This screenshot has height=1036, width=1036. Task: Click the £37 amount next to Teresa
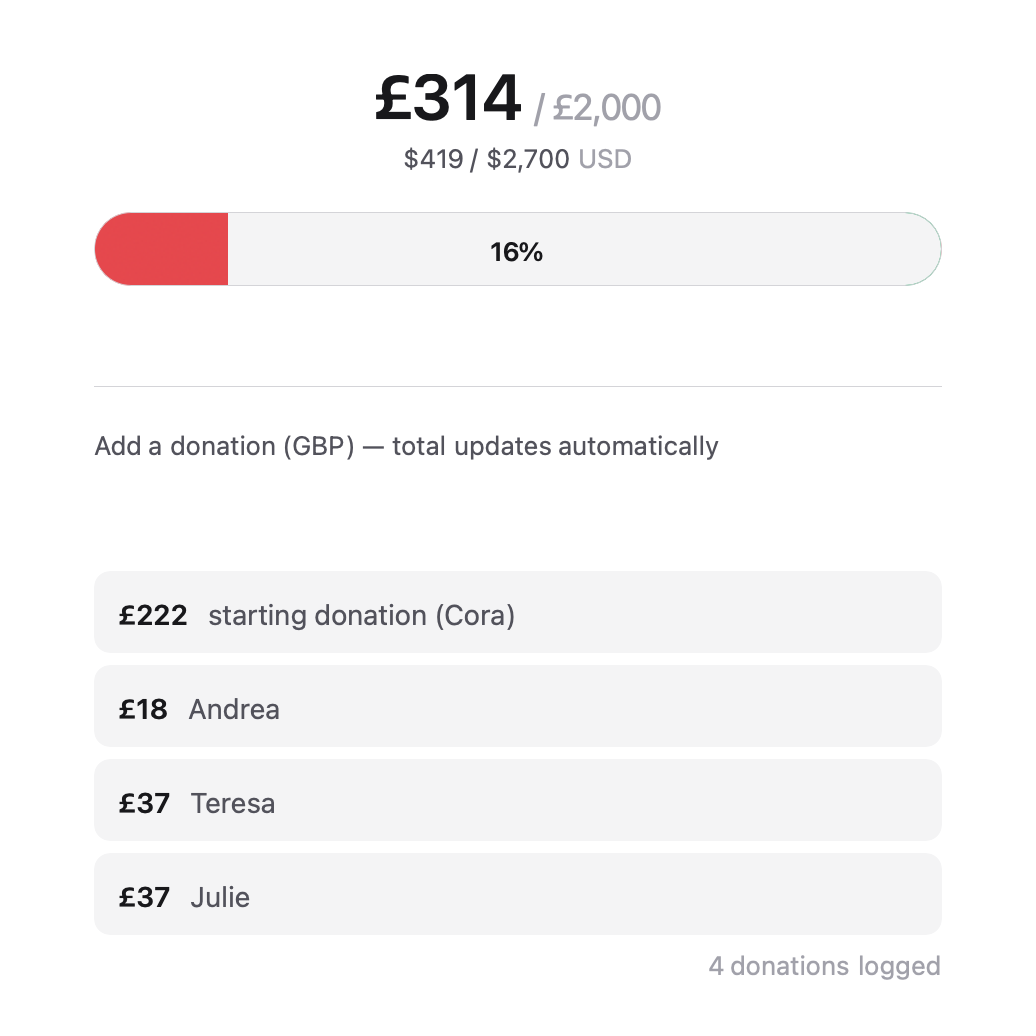(x=144, y=804)
